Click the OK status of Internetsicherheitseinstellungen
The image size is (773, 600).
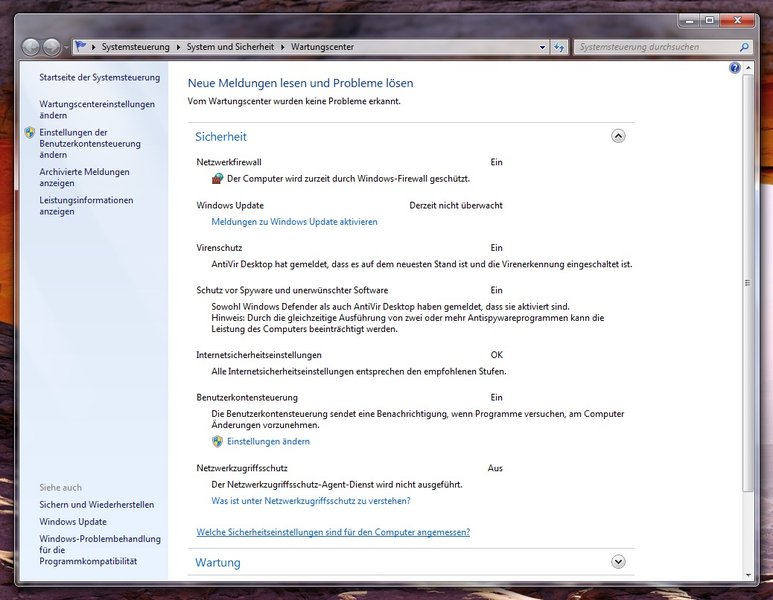click(496, 355)
